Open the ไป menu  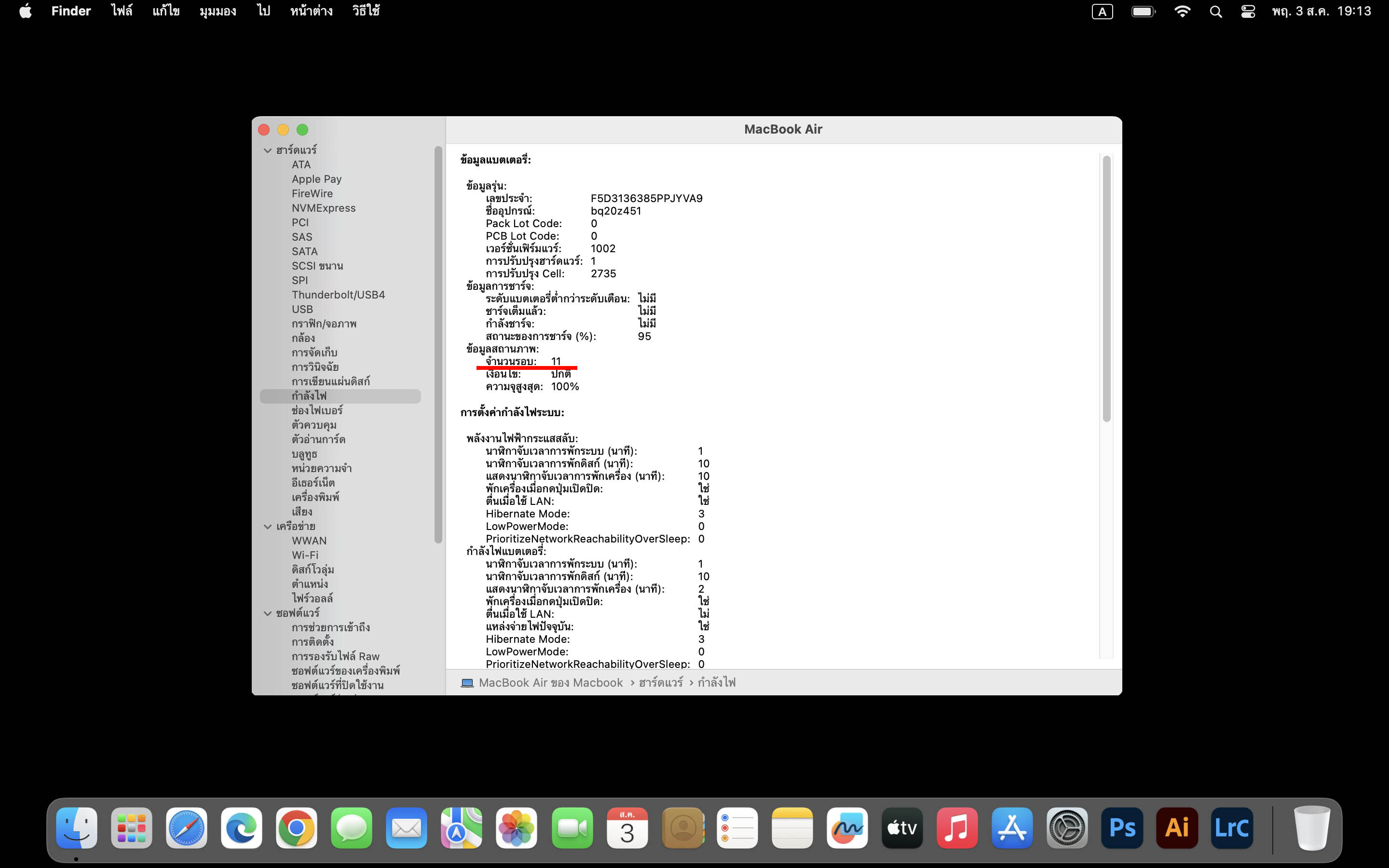click(263, 11)
